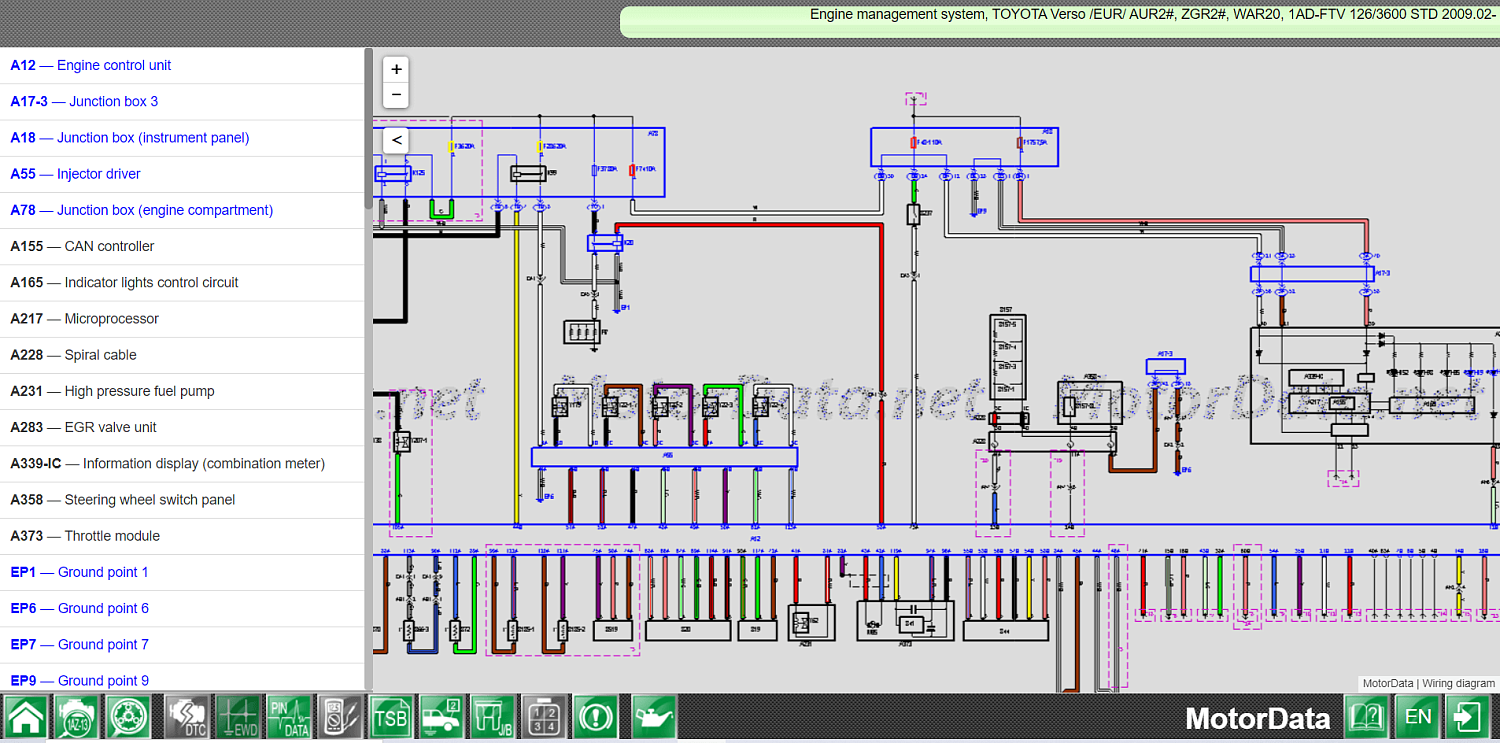Select the A155 CAN controller row
Image resolution: width=1500 pixels, height=743 pixels.
[x=82, y=246]
